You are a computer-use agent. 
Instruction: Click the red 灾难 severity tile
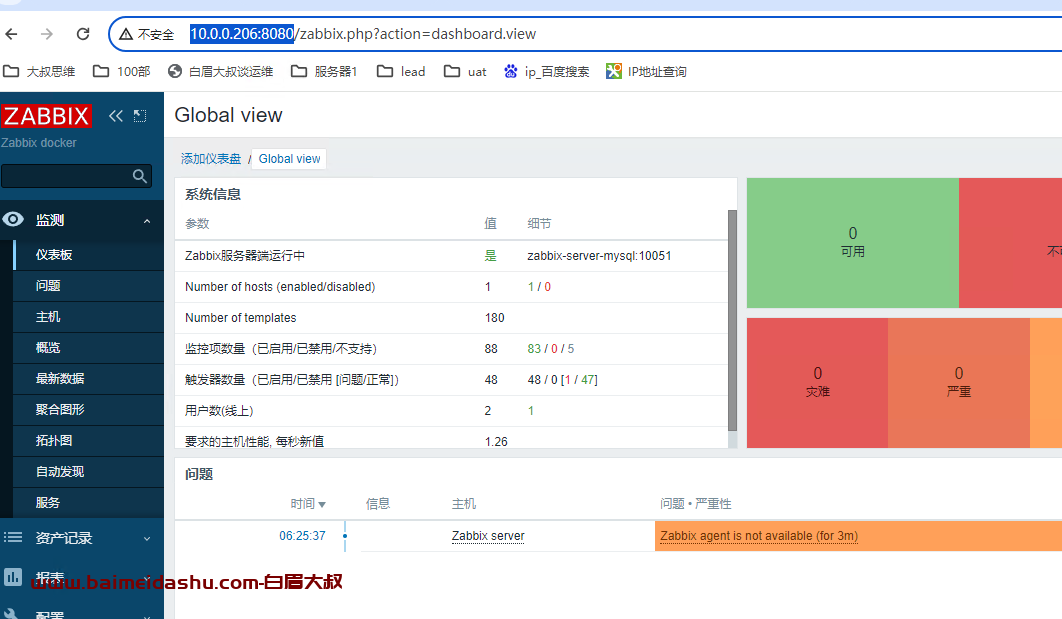tap(817, 383)
